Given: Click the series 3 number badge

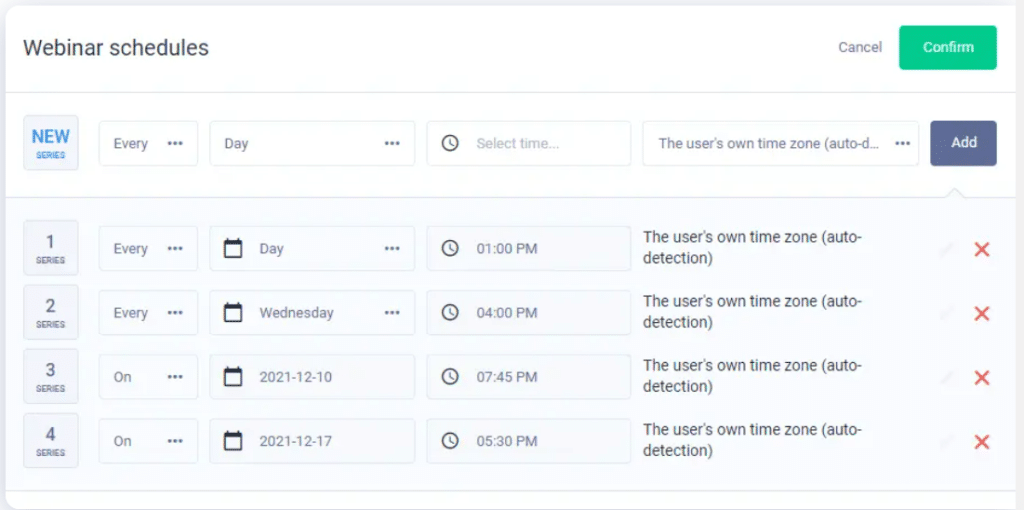Looking at the screenshot, I should 51,376.
